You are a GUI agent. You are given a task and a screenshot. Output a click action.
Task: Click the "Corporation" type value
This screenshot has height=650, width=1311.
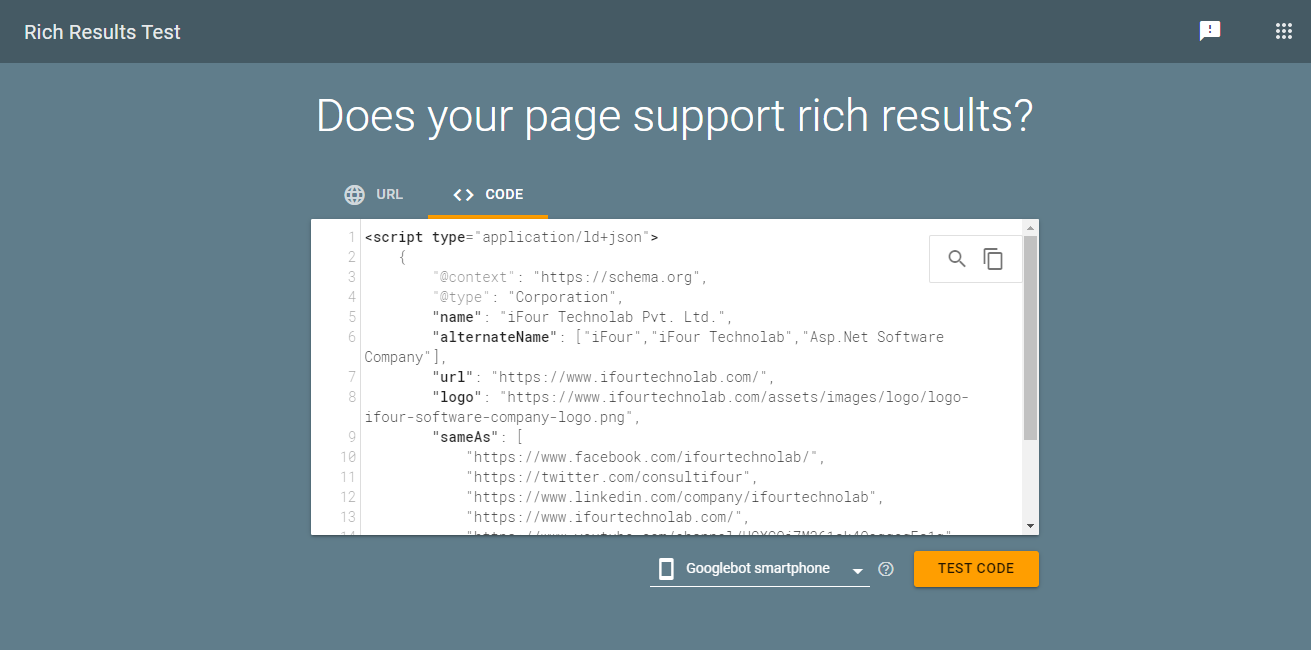[x=561, y=297]
